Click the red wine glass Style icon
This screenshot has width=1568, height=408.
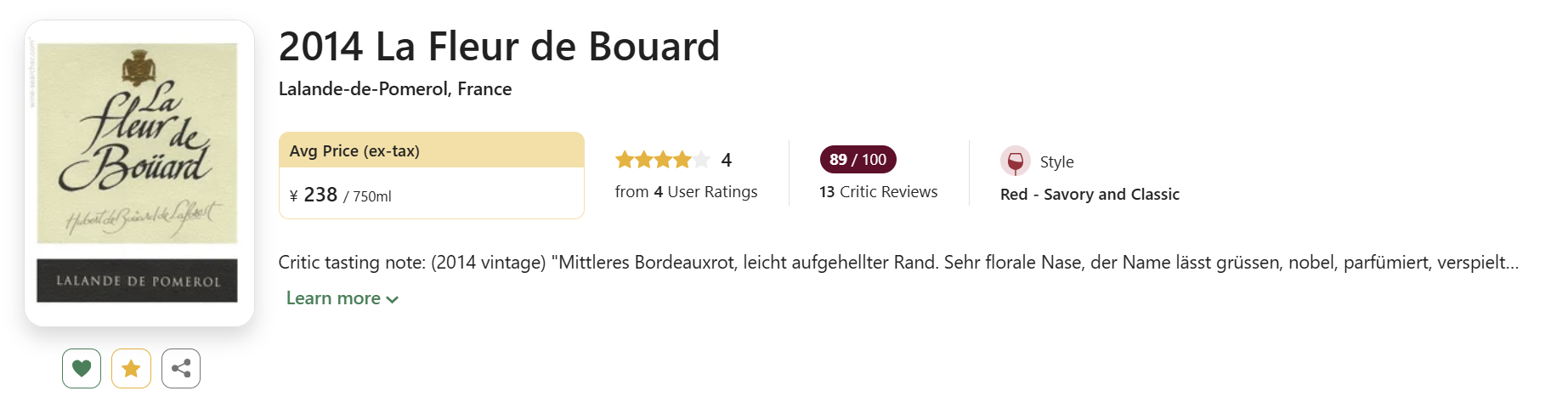1015,161
